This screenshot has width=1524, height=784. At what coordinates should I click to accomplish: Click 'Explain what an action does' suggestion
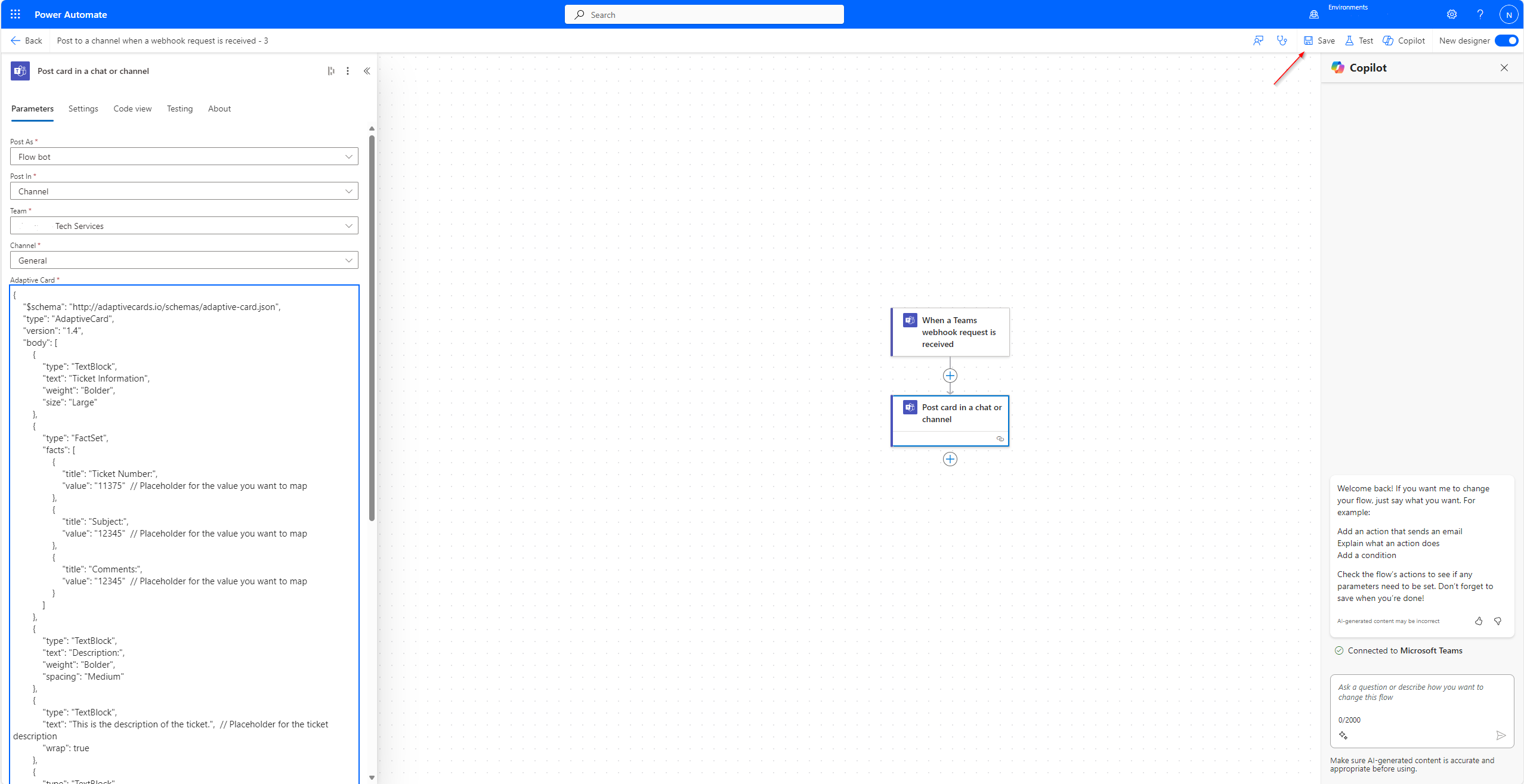(1388, 543)
